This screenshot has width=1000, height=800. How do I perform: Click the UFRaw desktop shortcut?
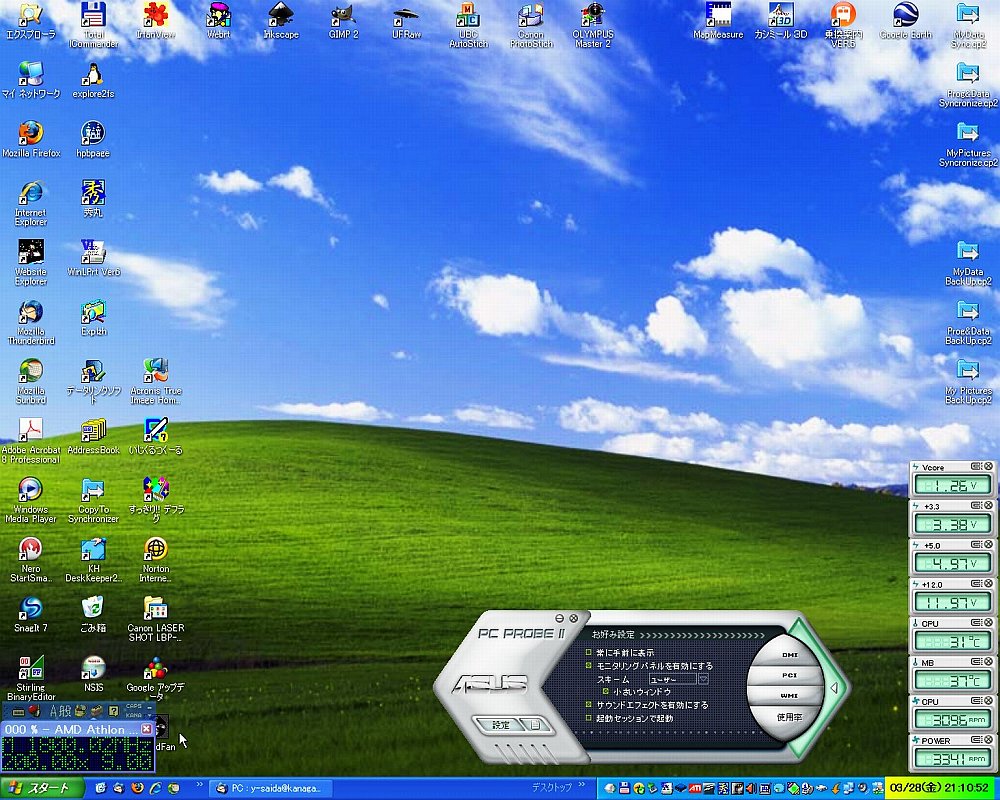(x=406, y=20)
